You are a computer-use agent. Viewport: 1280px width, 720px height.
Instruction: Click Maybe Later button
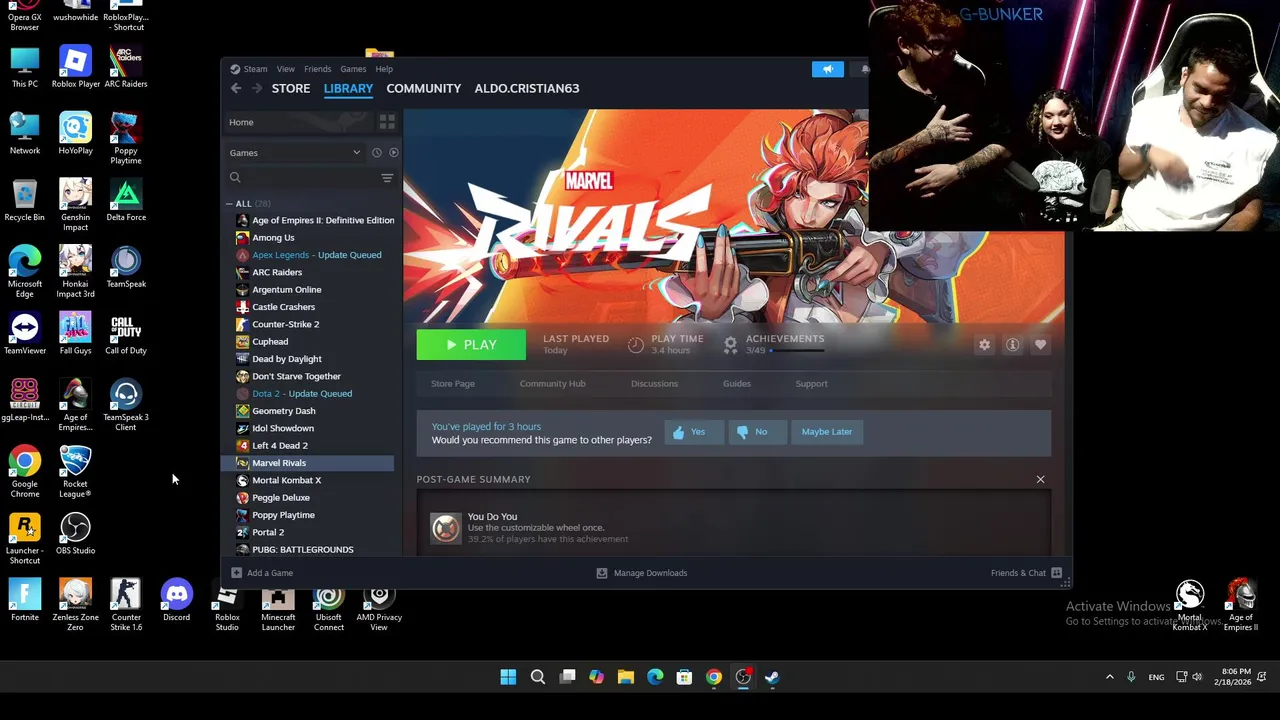[827, 432]
